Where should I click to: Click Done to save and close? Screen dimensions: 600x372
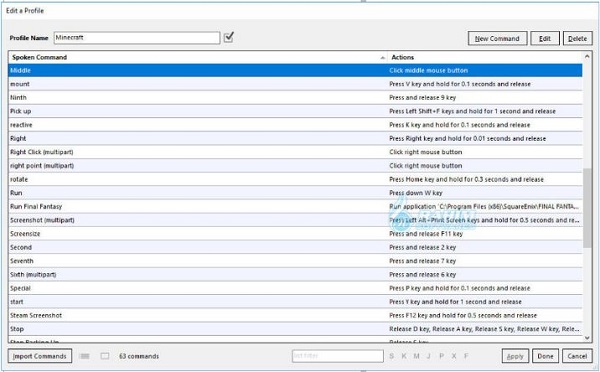(545, 356)
